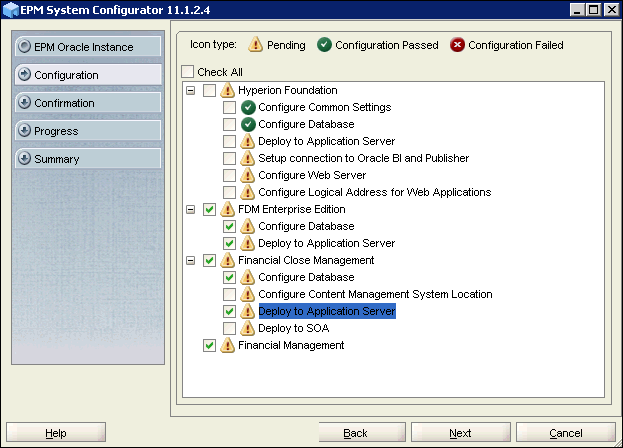Select Configure Logical Address for Web Applications text

[x=375, y=193]
